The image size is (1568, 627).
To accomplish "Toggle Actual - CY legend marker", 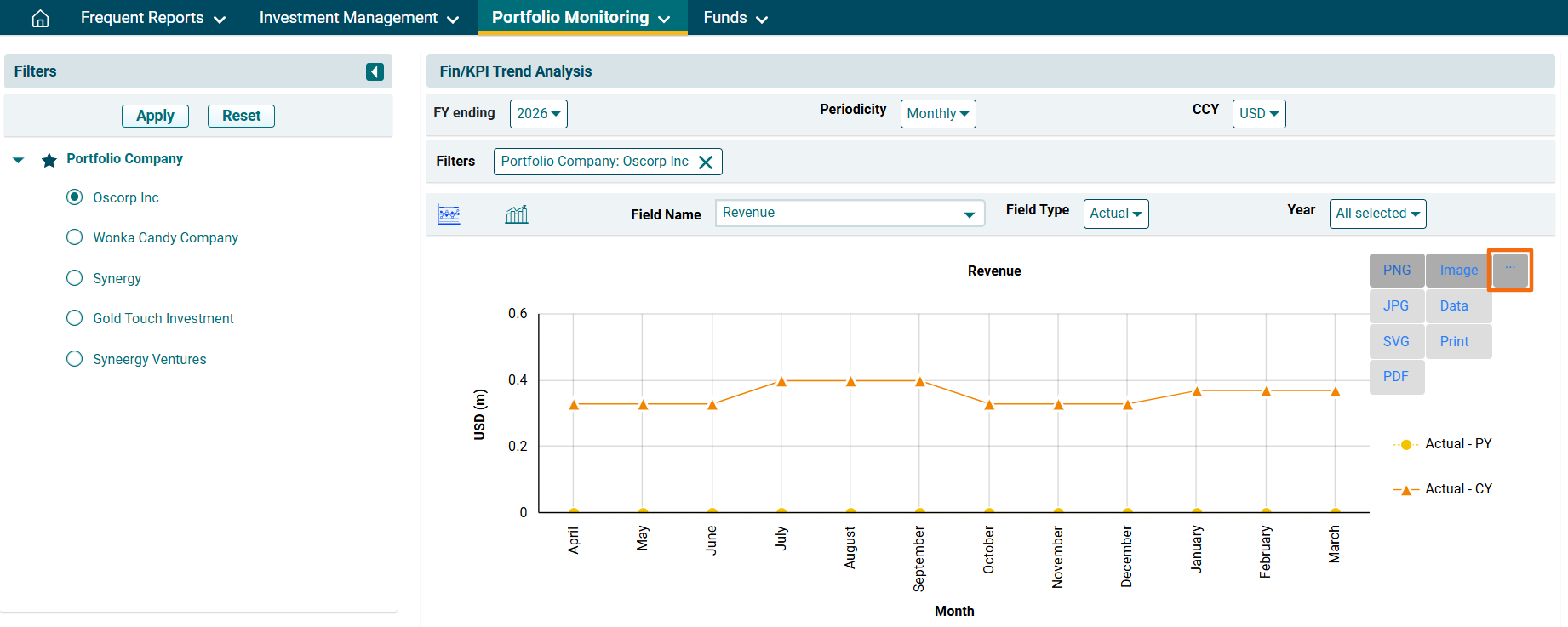I will tap(1405, 490).
